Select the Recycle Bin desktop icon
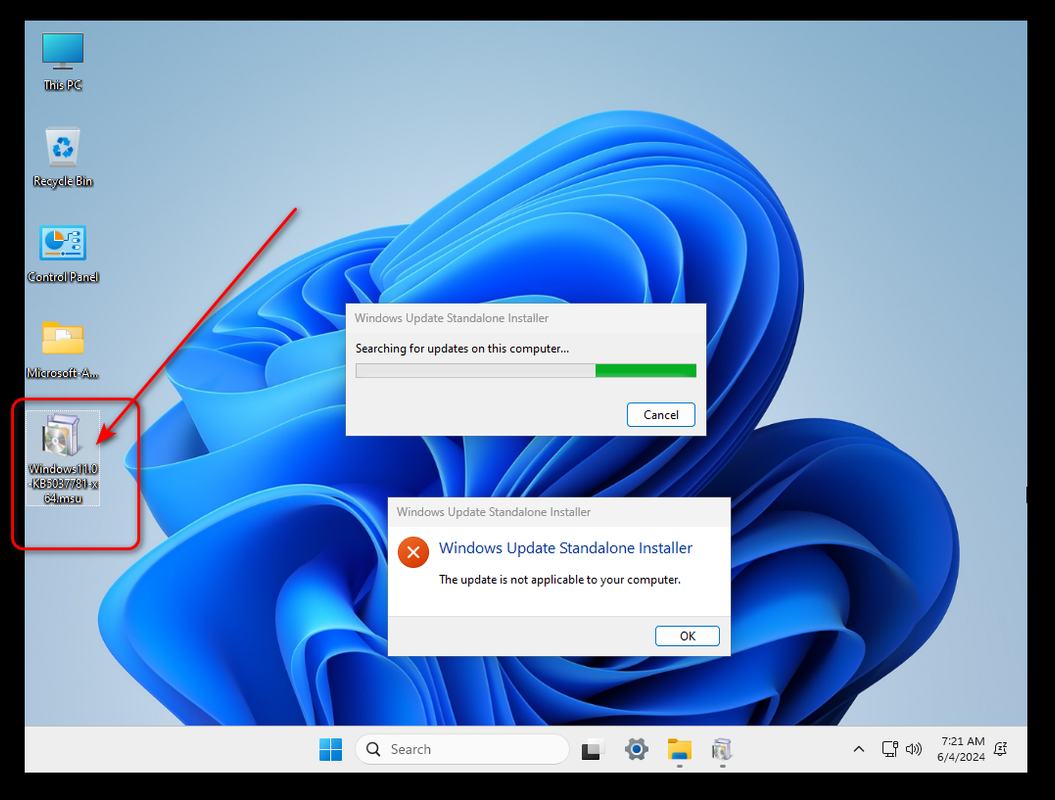The height and width of the screenshot is (800, 1055). [63, 157]
